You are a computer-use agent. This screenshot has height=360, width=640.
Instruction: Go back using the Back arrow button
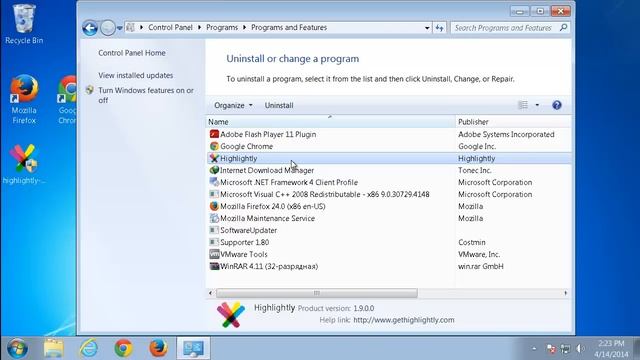point(90,28)
